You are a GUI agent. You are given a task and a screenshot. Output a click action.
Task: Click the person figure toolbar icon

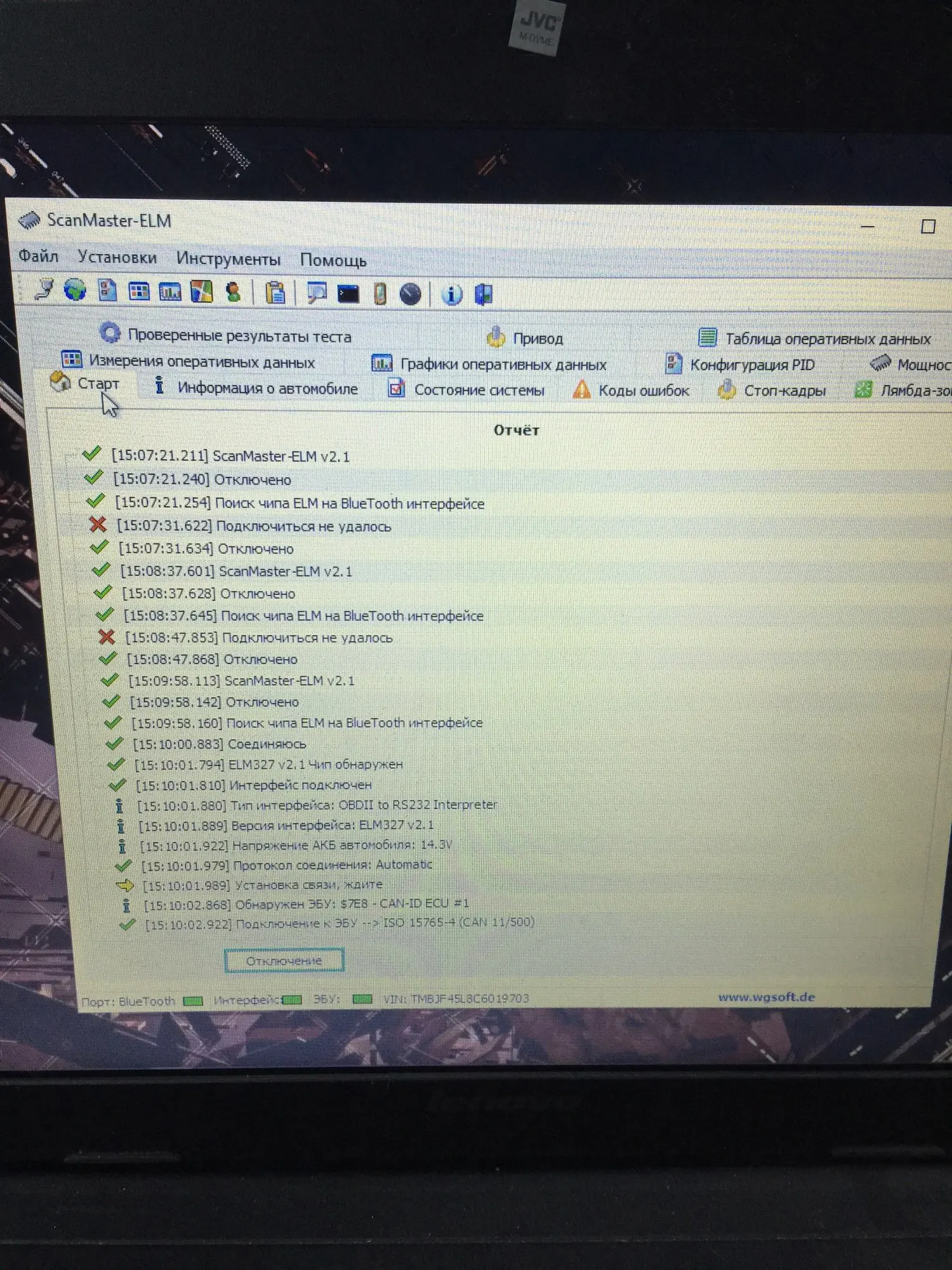234,293
